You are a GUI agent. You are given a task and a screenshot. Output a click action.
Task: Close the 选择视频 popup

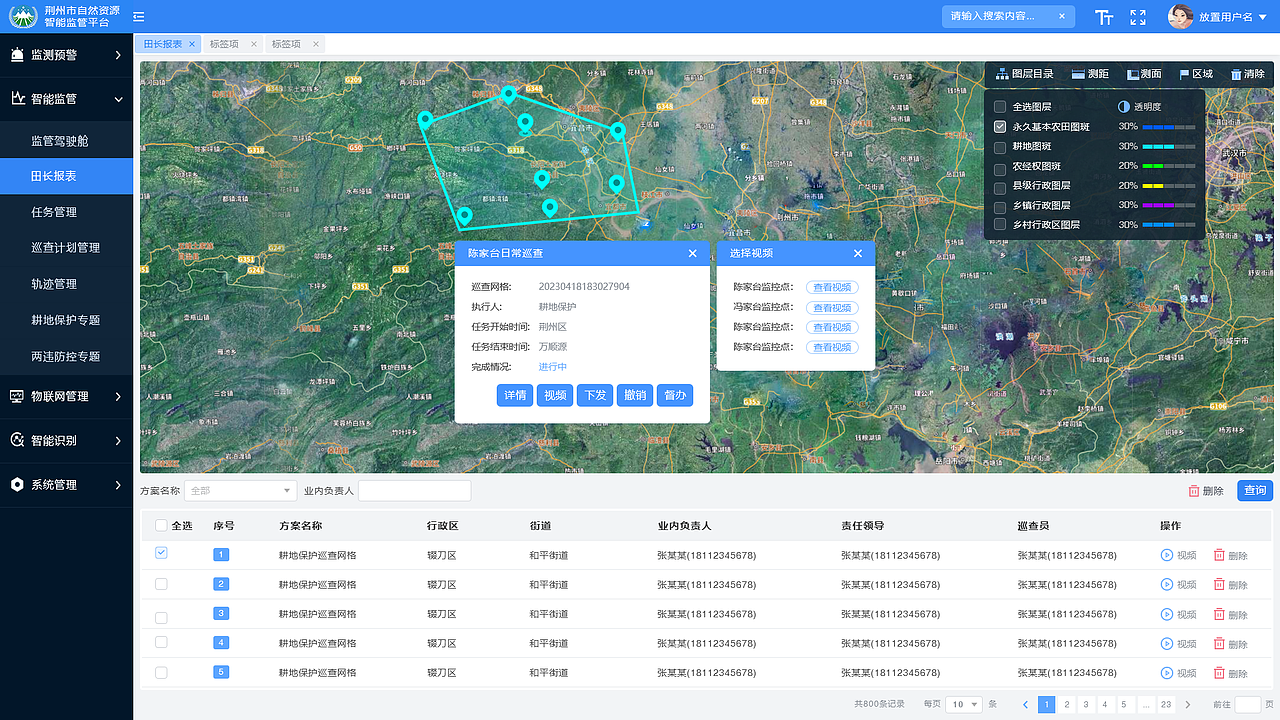pyautogui.click(x=857, y=253)
